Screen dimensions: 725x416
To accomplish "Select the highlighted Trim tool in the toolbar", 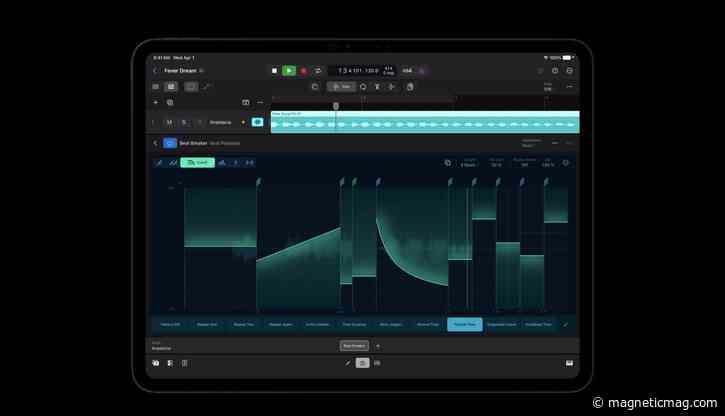I will [342, 86].
